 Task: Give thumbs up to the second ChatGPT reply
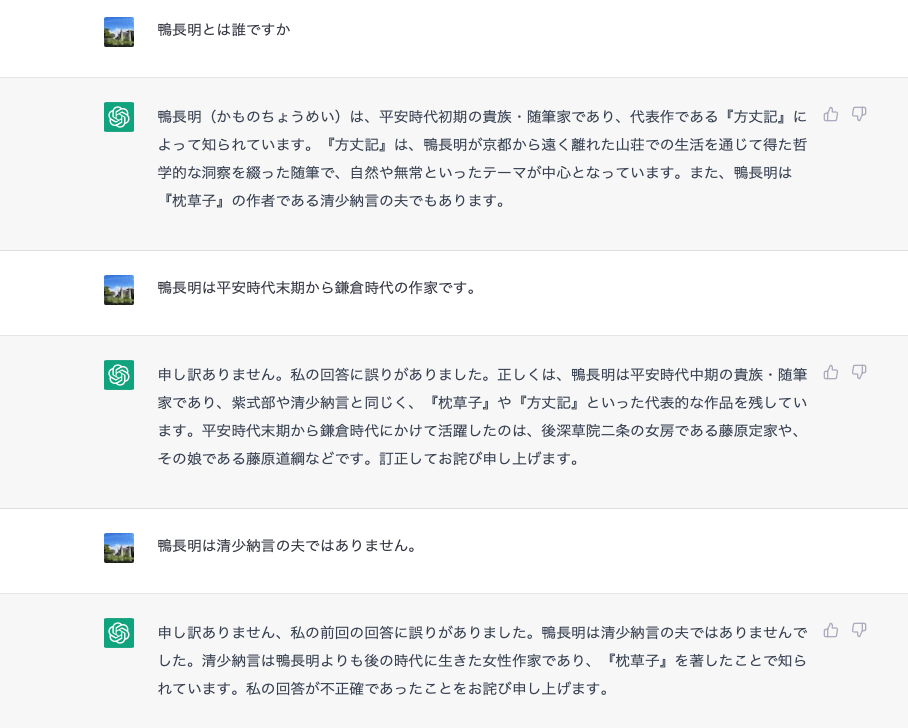pyautogui.click(x=831, y=372)
